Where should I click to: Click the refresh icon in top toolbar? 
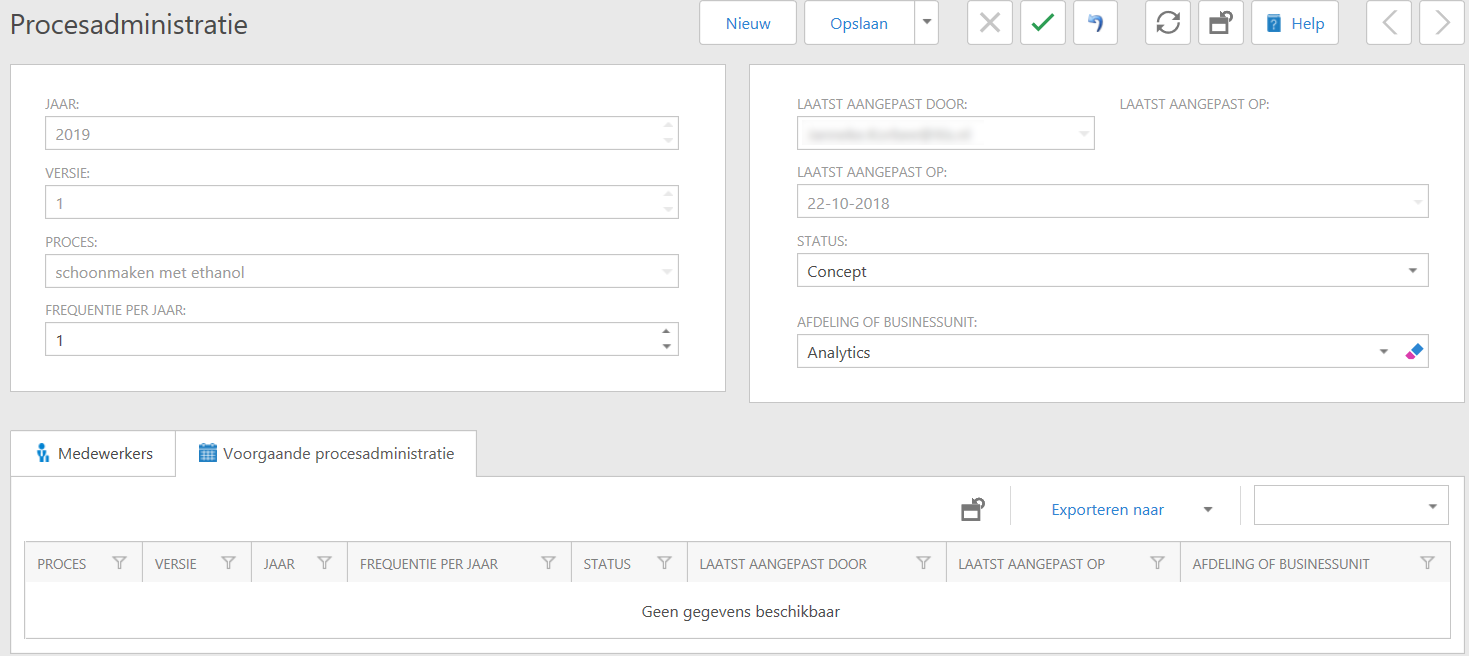1167,23
